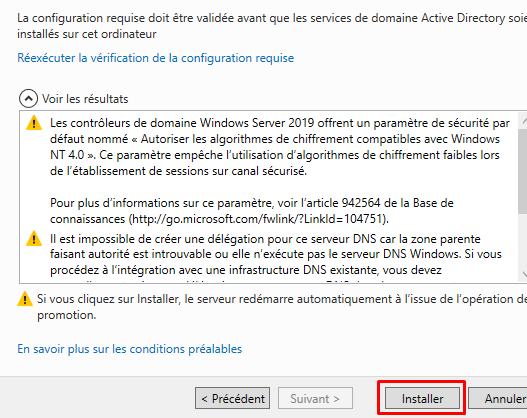The height and width of the screenshot is (418, 527).
Task: Click the warning icon beside Windows Server 2019 message
Action: pos(34,123)
